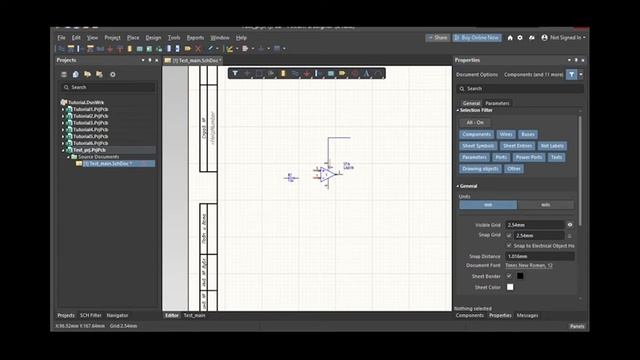Open the Not Signed In account dropdown

click(x=564, y=38)
